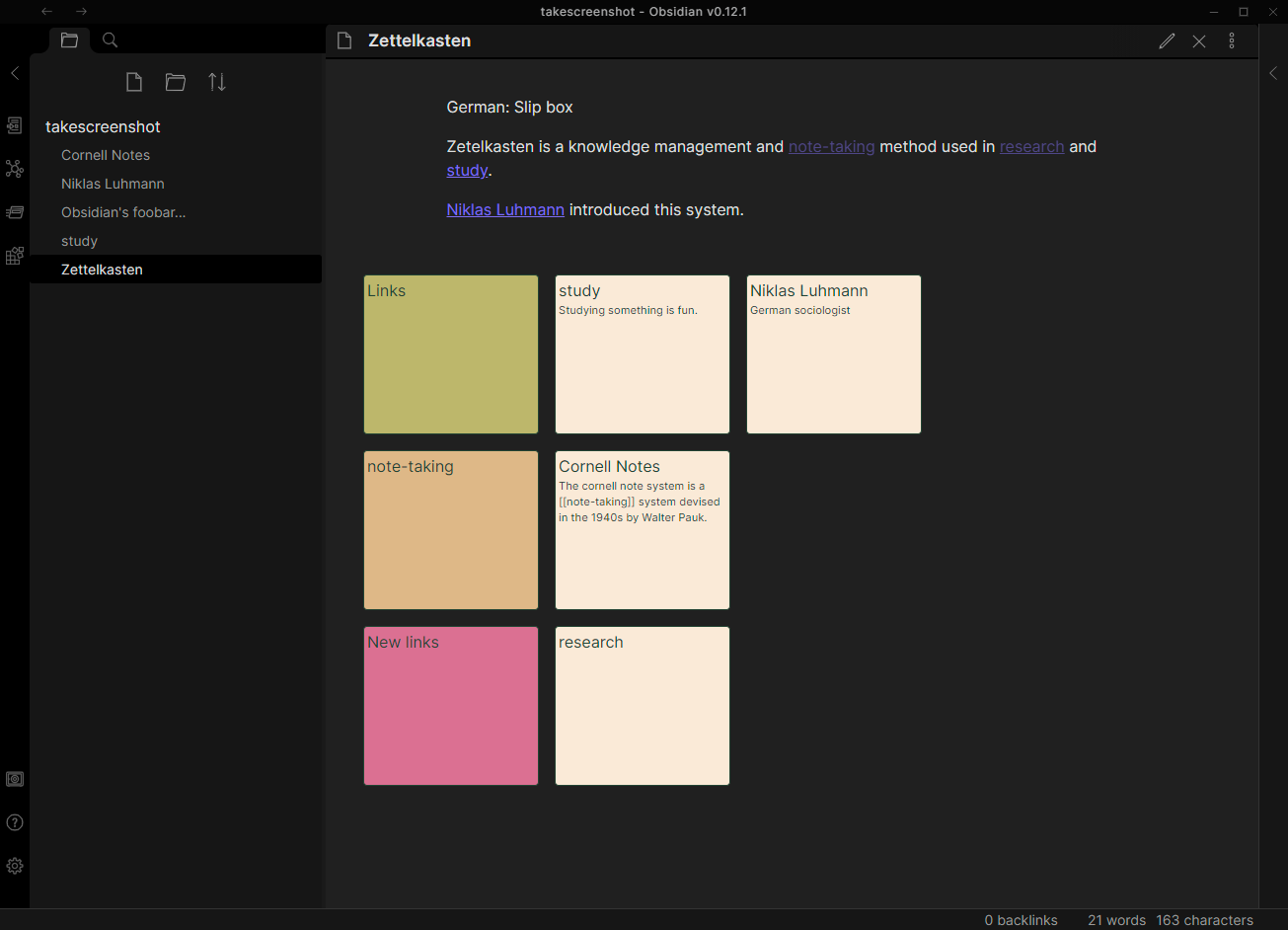
Task: Follow the research link in the paragraph
Action: click(1031, 147)
